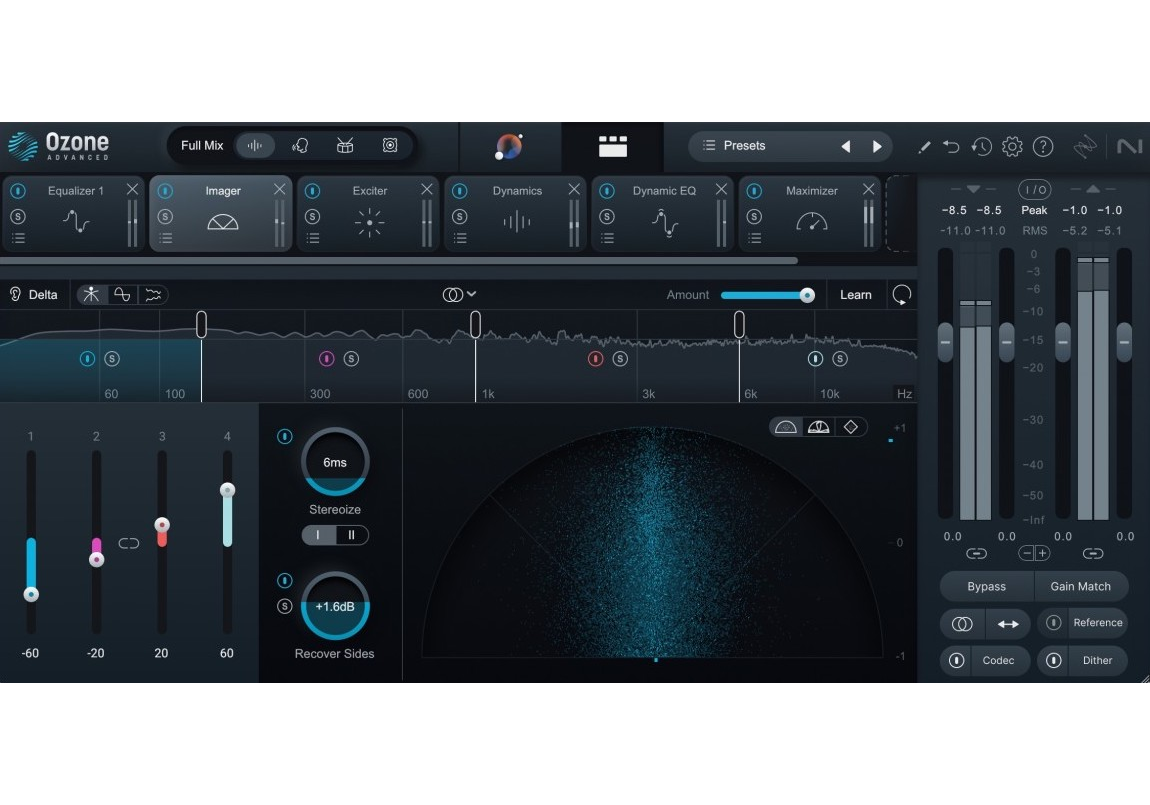Image resolution: width=1150 pixels, height=805 pixels.
Task: Click the input gain link icon
Action: [x=976, y=554]
